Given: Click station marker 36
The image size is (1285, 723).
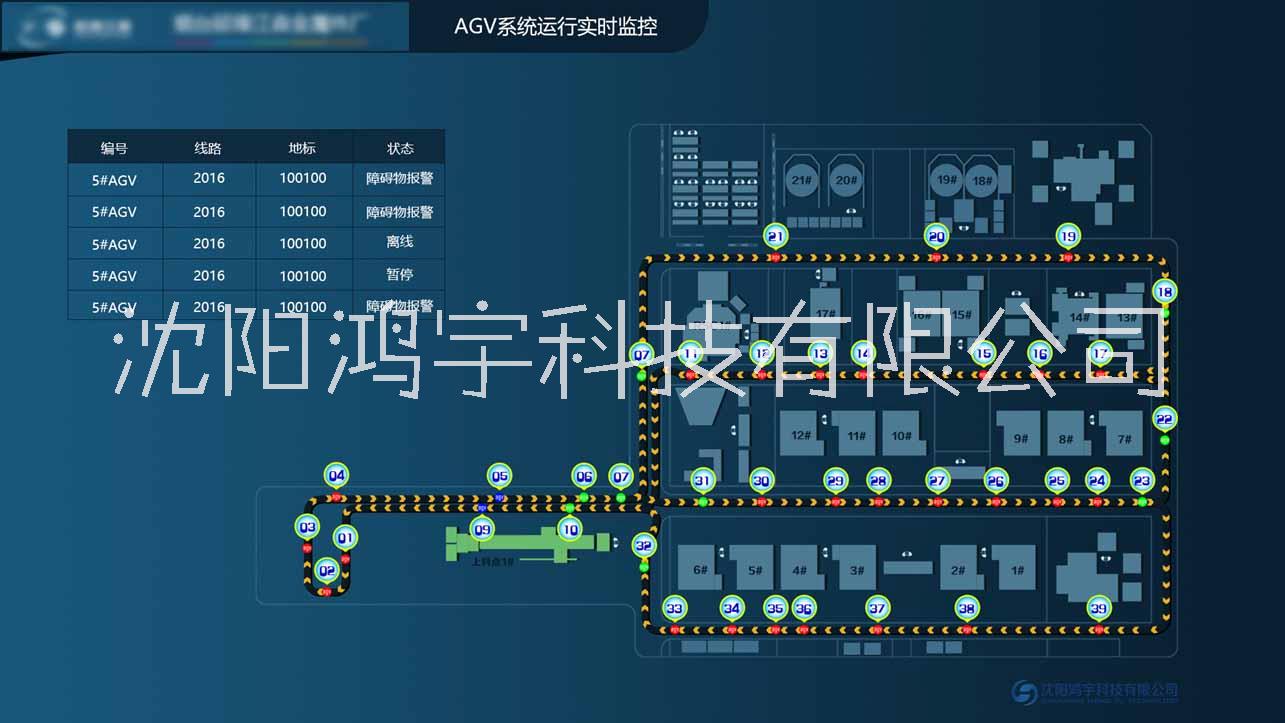Looking at the screenshot, I should (803, 607).
